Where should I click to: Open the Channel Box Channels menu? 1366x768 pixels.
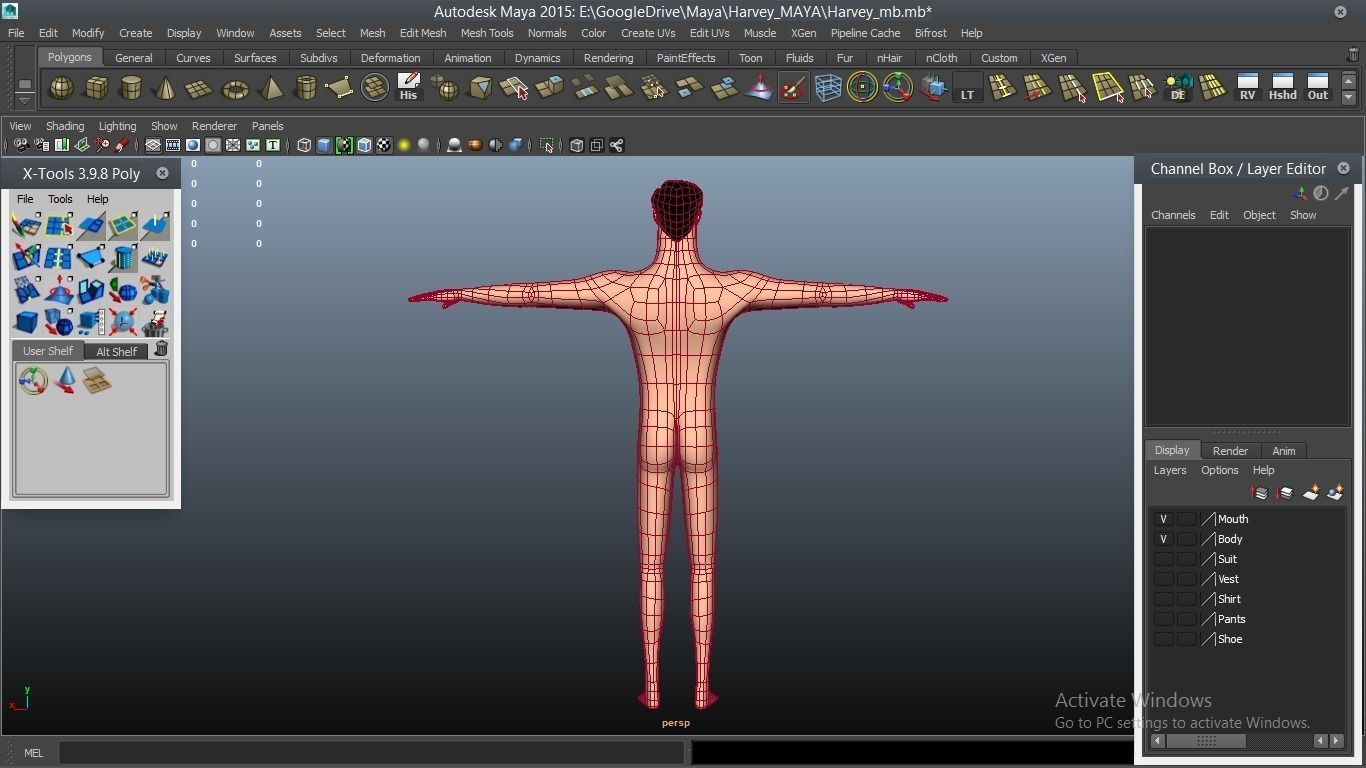coord(1173,215)
